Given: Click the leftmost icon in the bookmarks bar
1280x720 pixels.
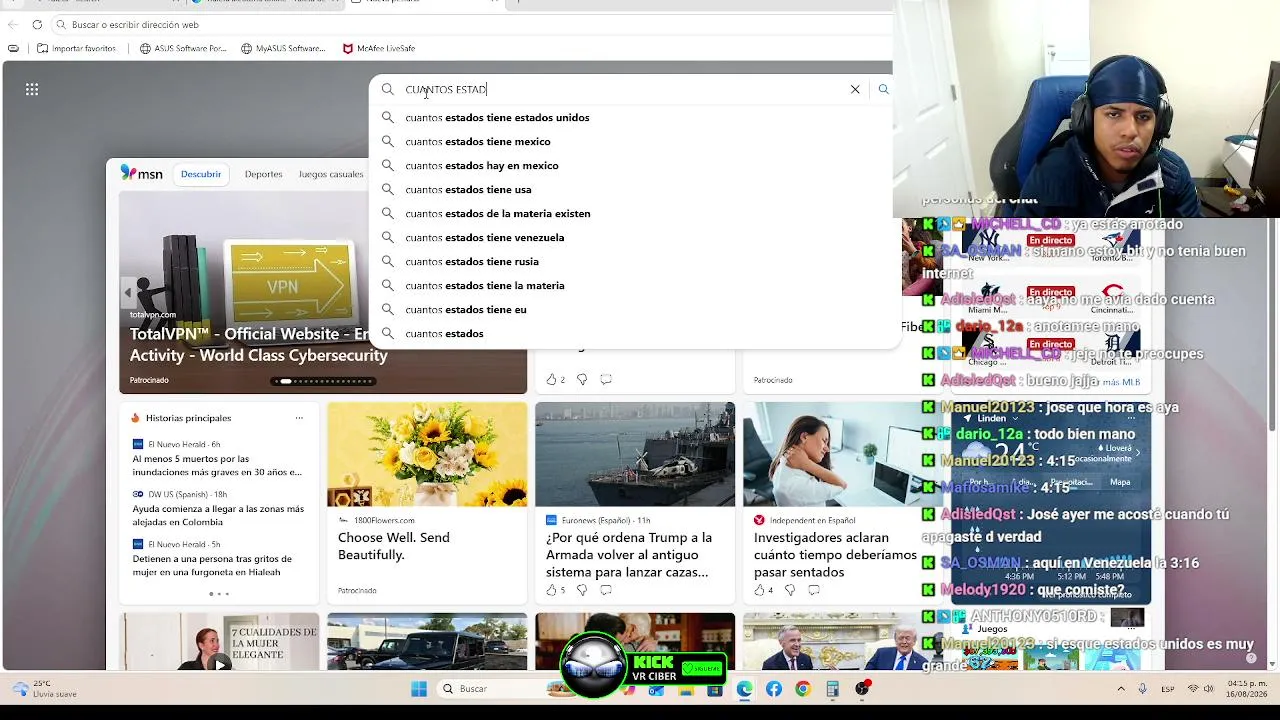Looking at the screenshot, I should [13, 48].
